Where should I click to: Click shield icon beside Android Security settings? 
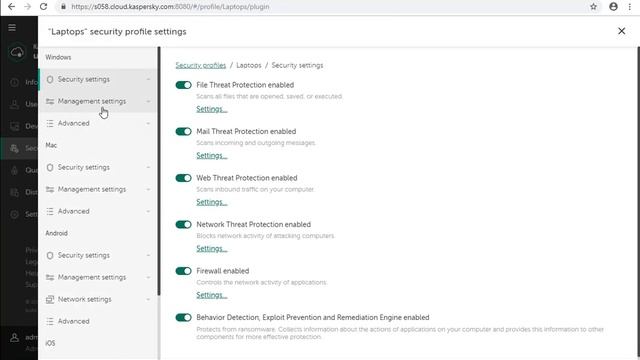pos(50,256)
